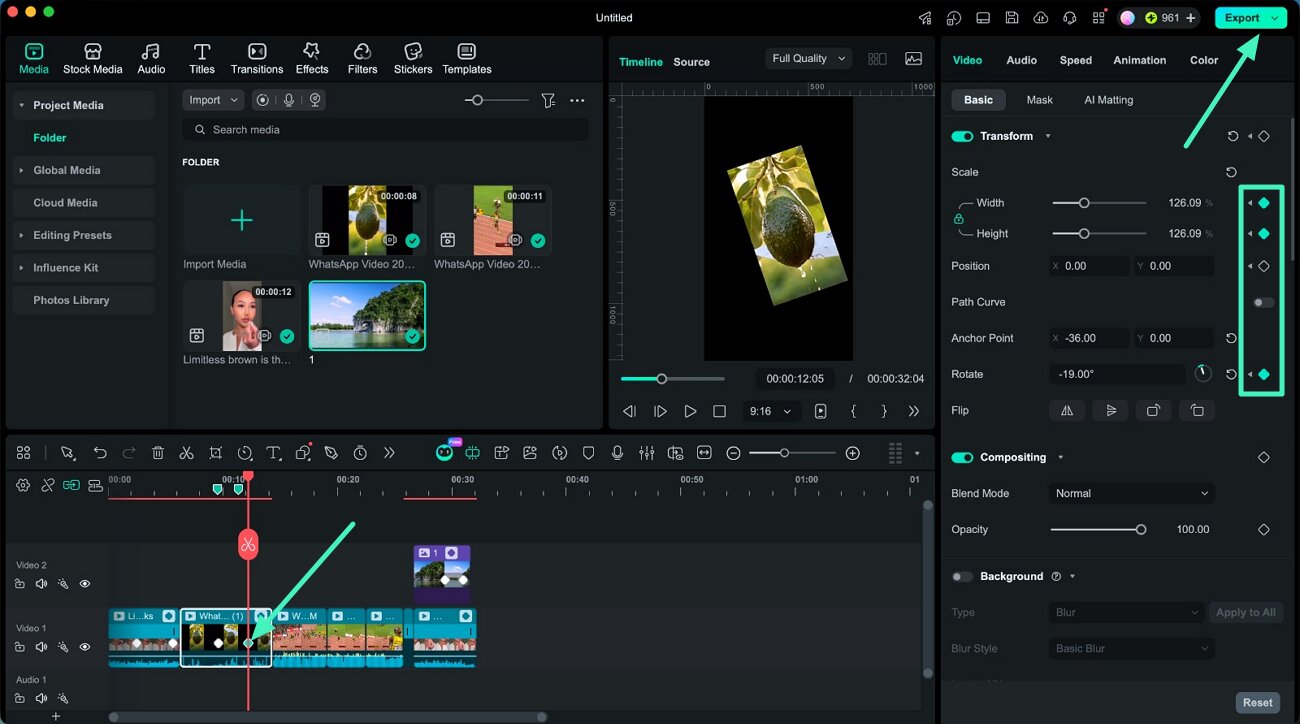
Task: Toggle the Compositing switch
Action: click(x=962, y=457)
